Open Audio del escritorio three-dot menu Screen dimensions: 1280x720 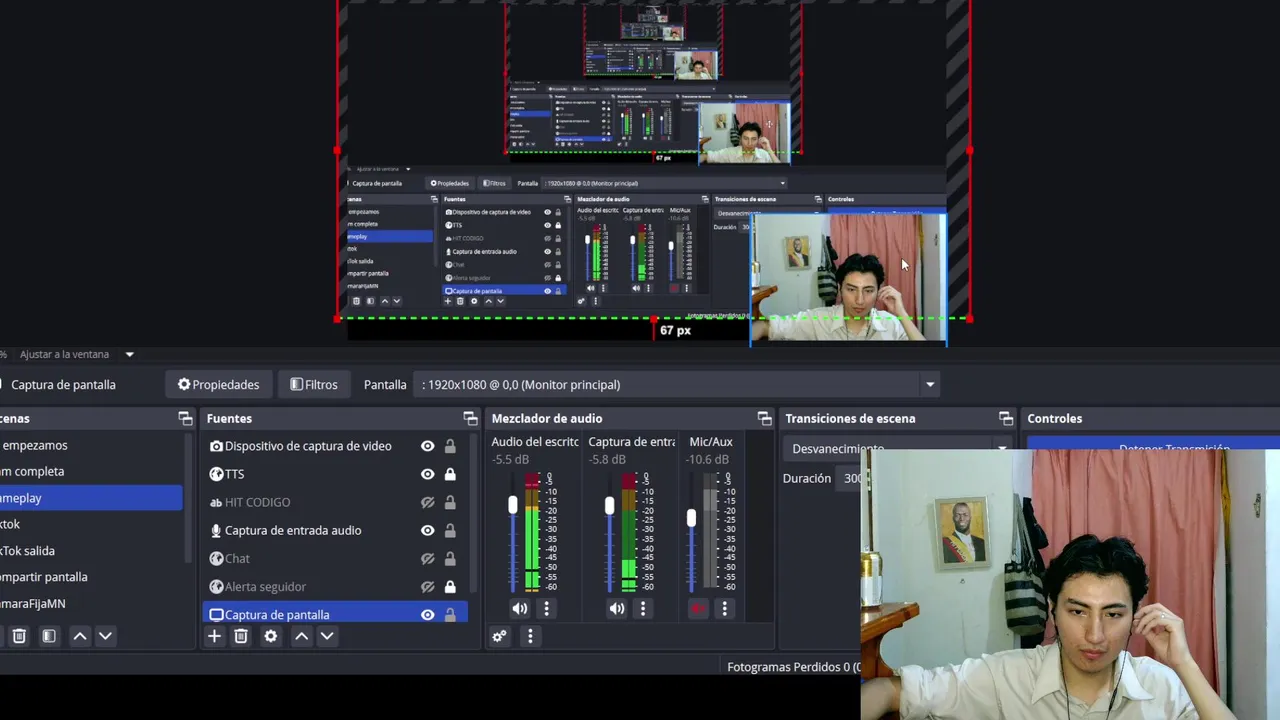[x=546, y=608]
